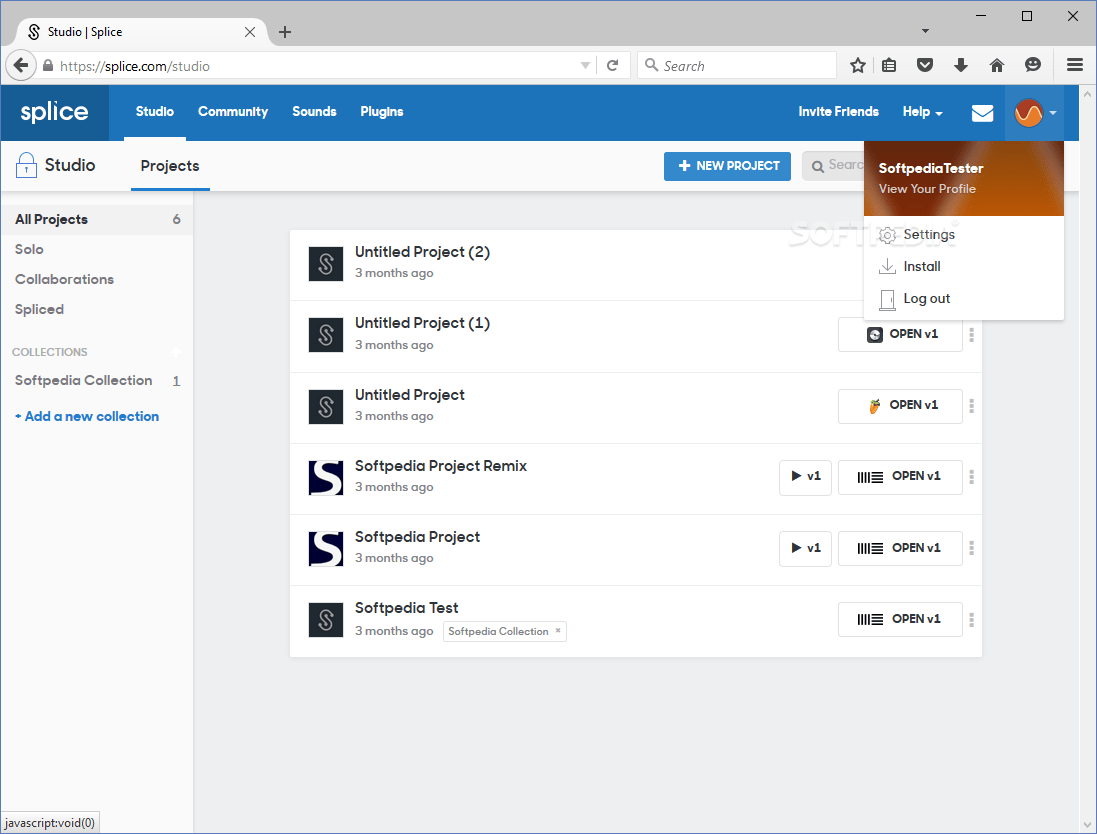Click the Softpedia Project Remix thumbnail
1097x834 pixels.
coord(325,477)
